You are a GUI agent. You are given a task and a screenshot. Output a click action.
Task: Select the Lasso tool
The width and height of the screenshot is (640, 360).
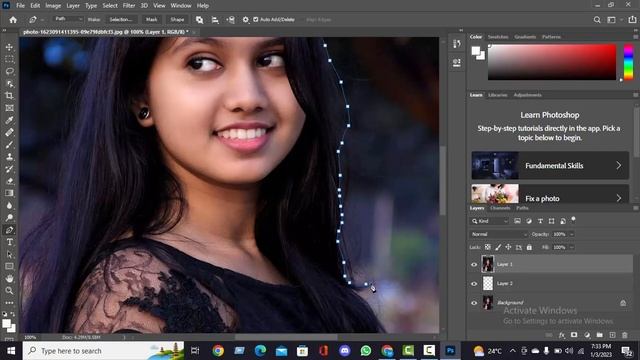9,71
